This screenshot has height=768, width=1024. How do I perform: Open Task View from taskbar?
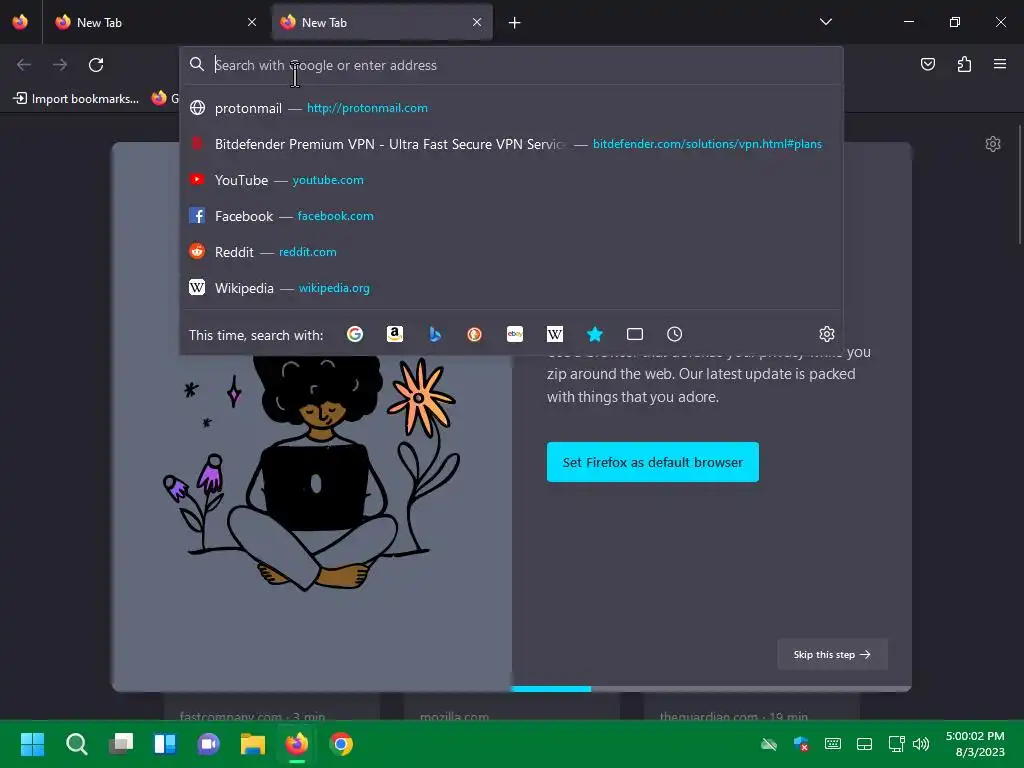point(121,744)
